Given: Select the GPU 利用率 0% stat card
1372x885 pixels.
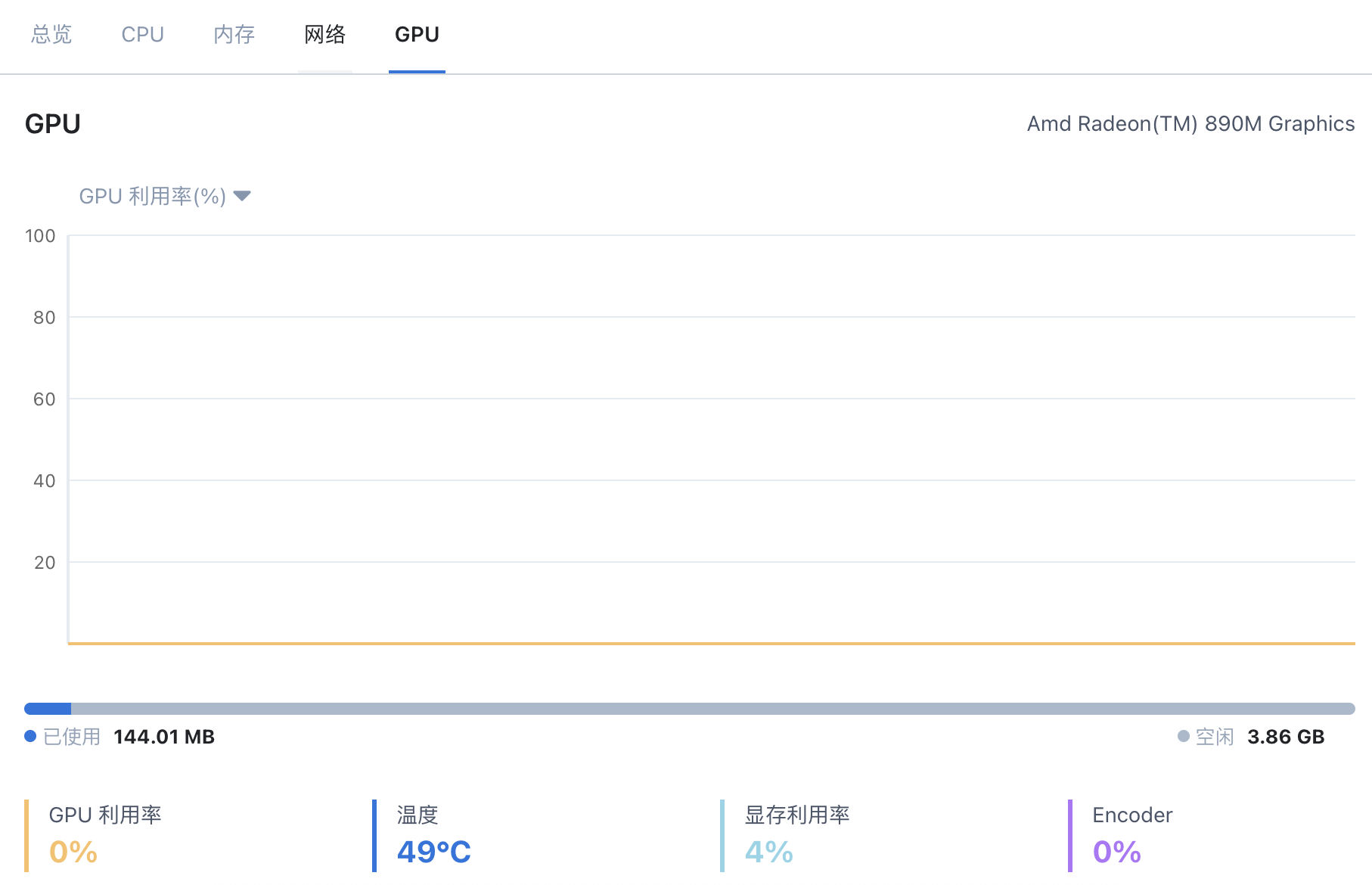Looking at the screenshot, I should pos(105,835).
